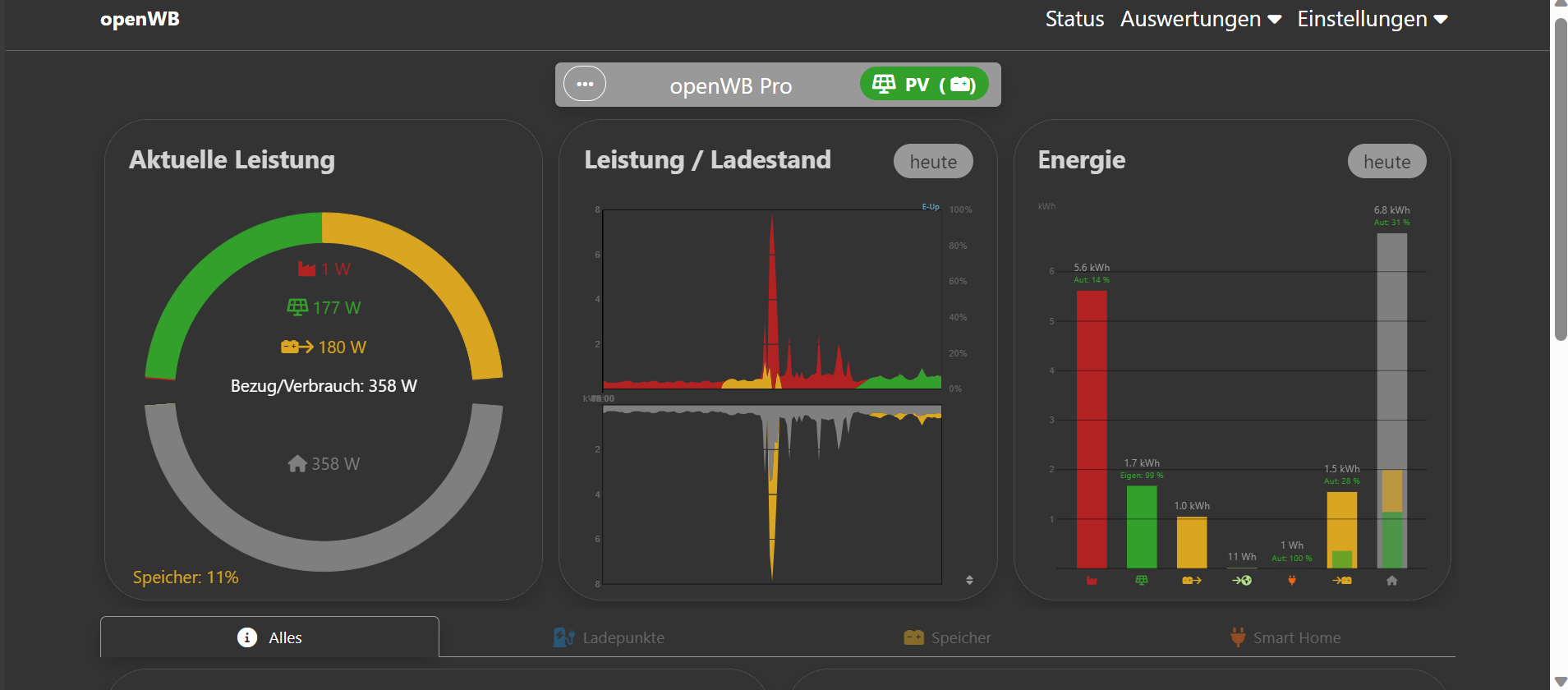Screen dimensions: 1568x690
Task: Click the battery charging icon under Energie chart
Action: click(x=1342, y=581)
